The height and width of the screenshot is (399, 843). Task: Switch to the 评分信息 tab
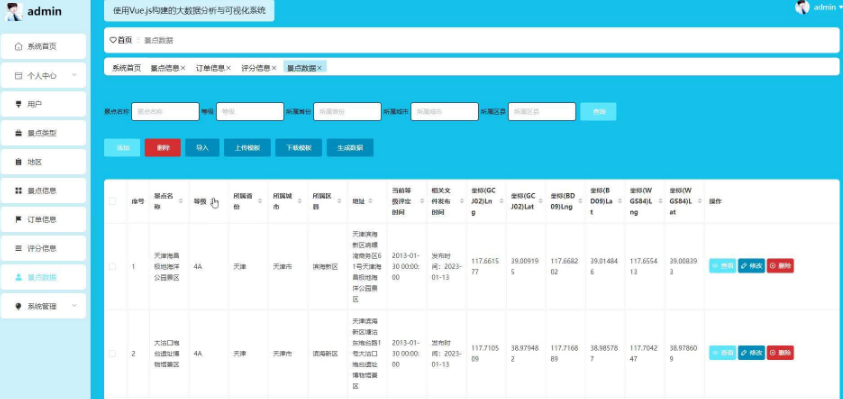[255, 68]
